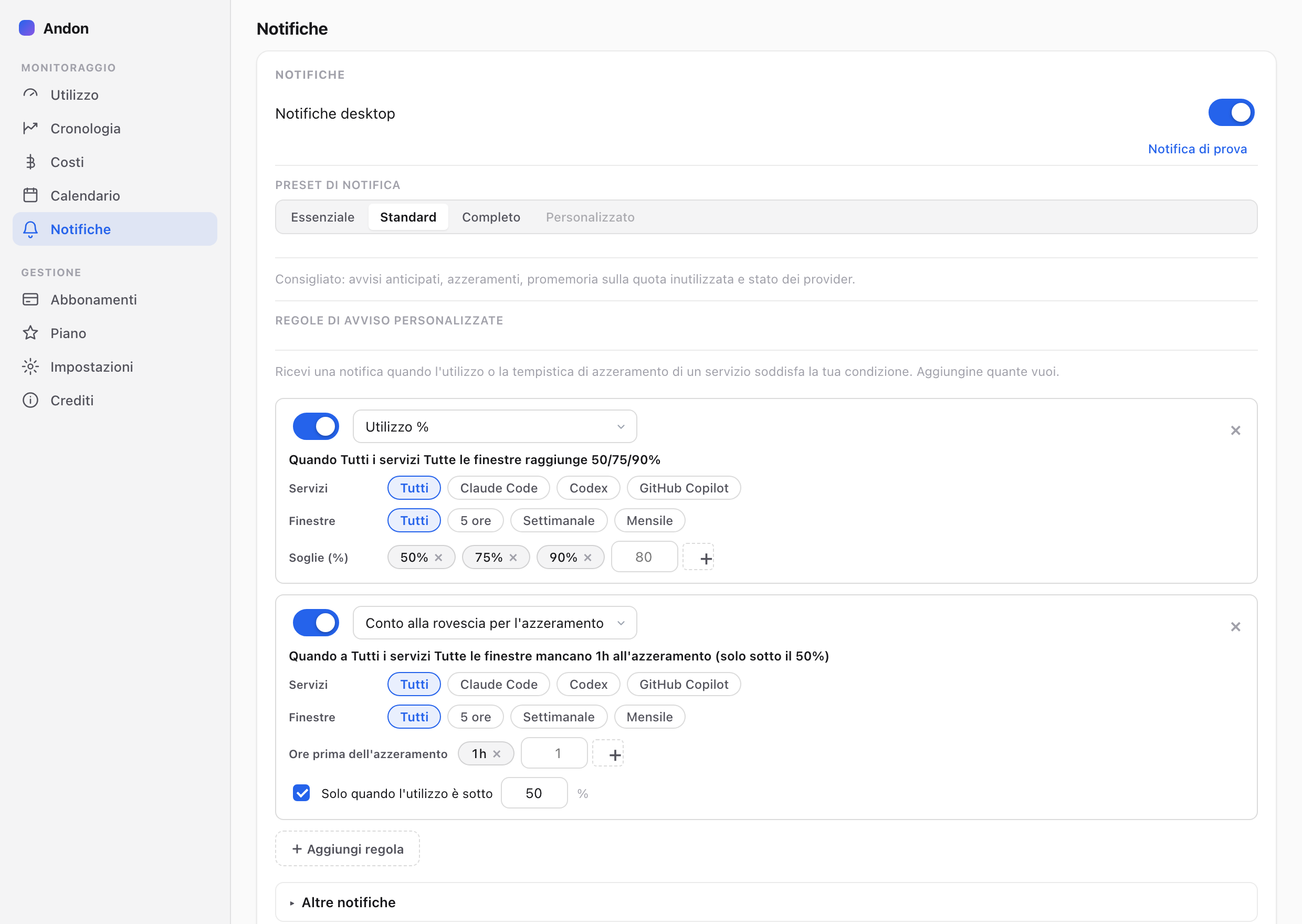Viewport: 1302px width, 924px height.
Task: Select the Standard preset tab
Action: click(408, 217)
